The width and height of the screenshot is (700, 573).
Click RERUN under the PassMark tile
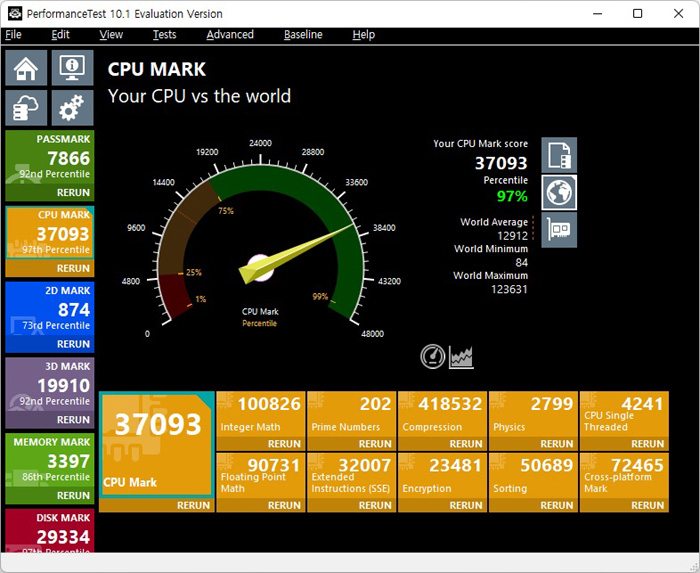click(x=73, y=193)
